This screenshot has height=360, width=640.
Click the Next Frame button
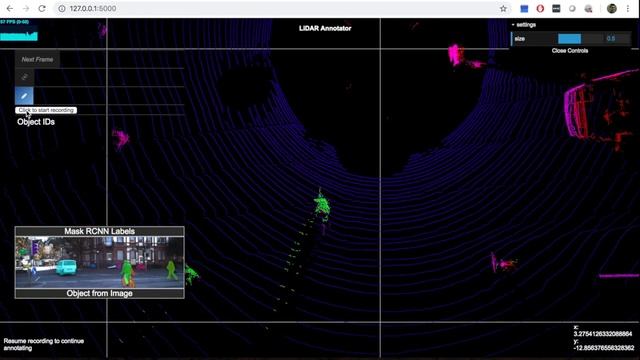point(37,60)
